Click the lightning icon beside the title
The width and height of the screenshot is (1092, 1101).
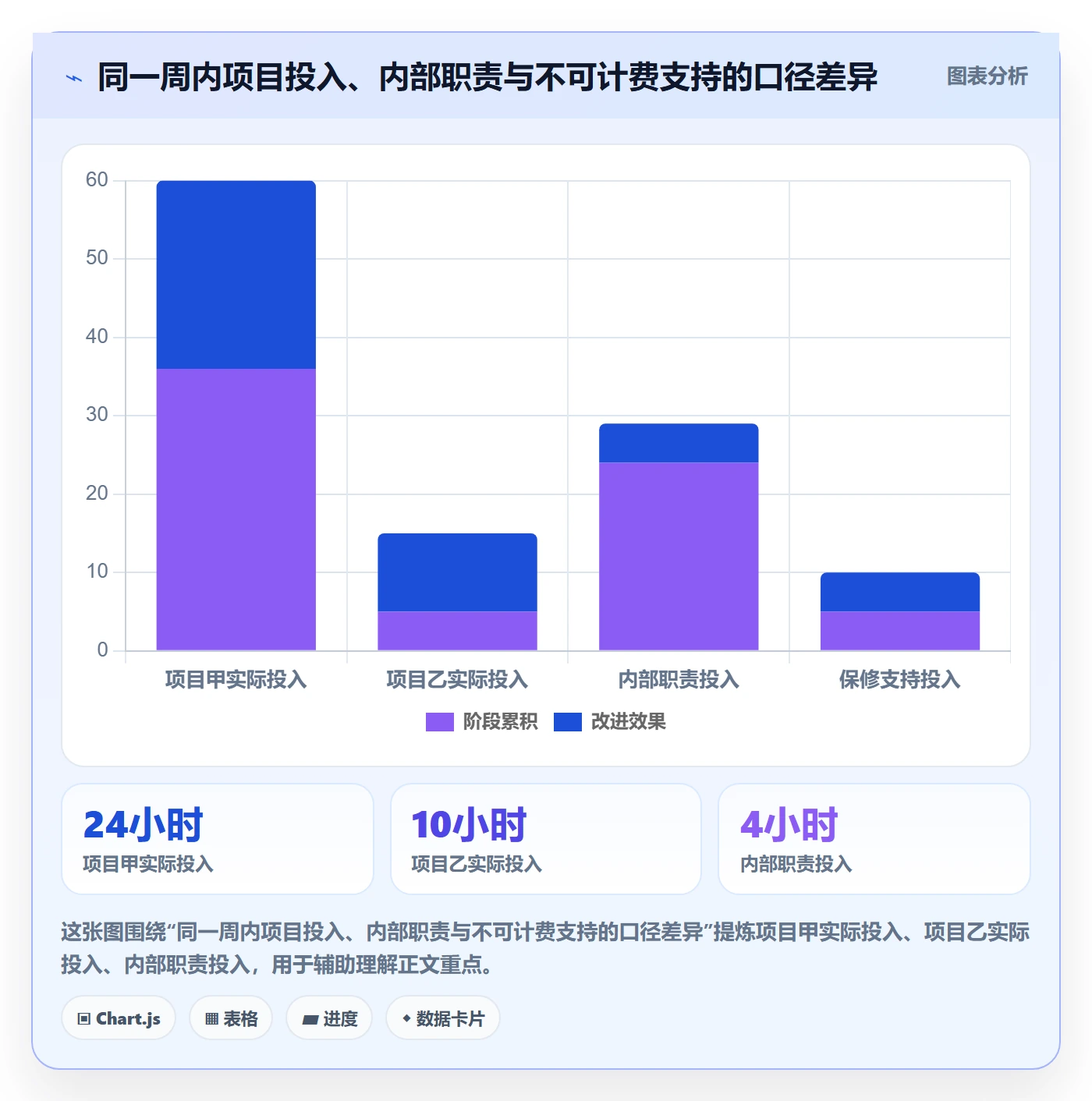coord(74,78)
